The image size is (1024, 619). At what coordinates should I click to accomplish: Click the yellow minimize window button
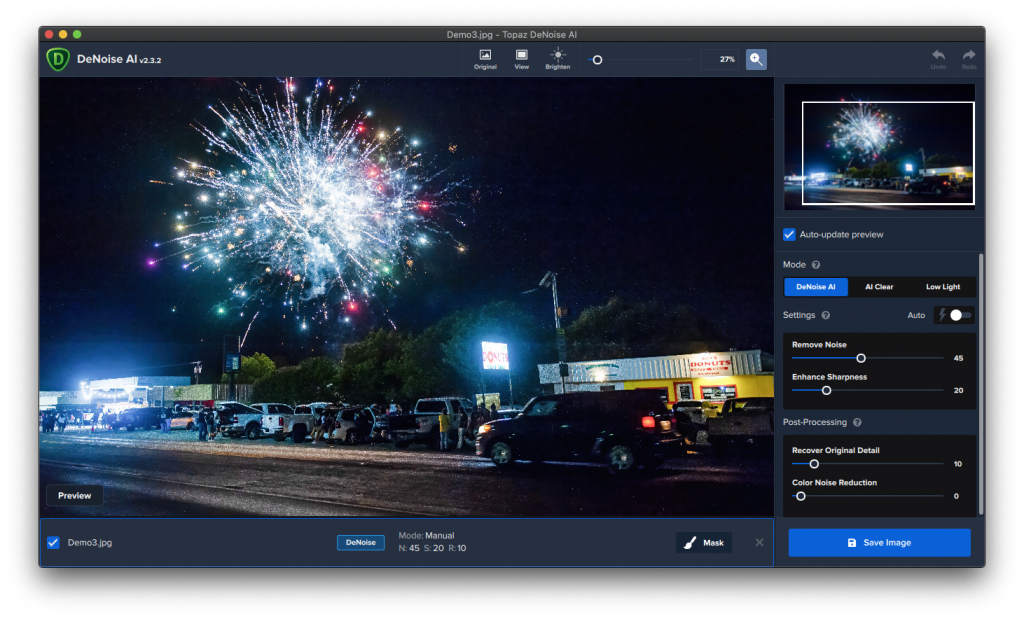click(x=63, y=34)
